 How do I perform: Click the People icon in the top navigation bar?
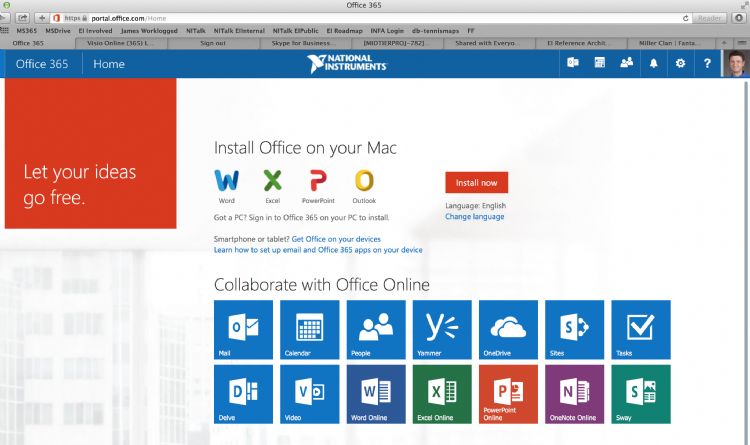pyautogui.click(x=627, y=63)
